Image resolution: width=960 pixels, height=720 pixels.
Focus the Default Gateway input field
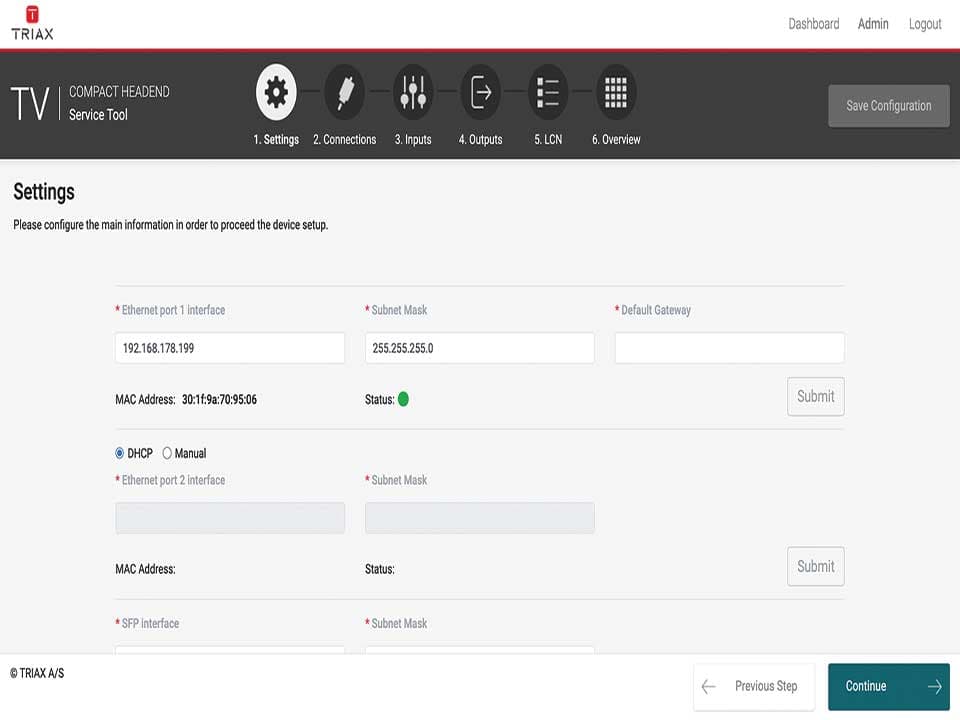point(729,348)
